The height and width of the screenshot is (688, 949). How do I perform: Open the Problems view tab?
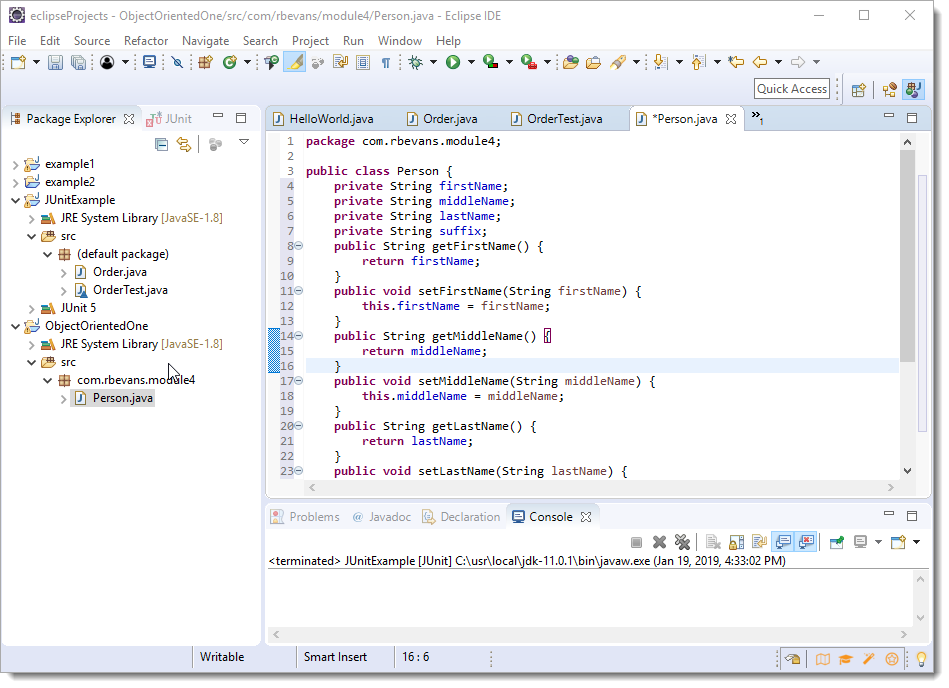coord(306,517)
